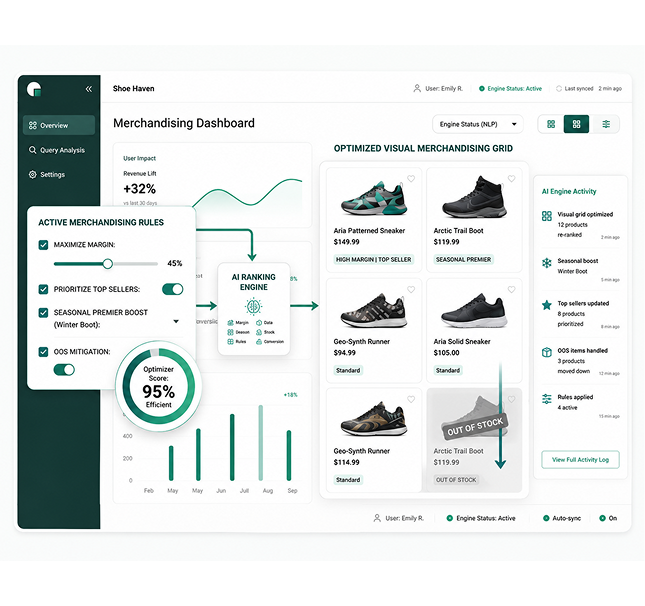Click the Top sellers updated star icon

(x=547, y=305)
